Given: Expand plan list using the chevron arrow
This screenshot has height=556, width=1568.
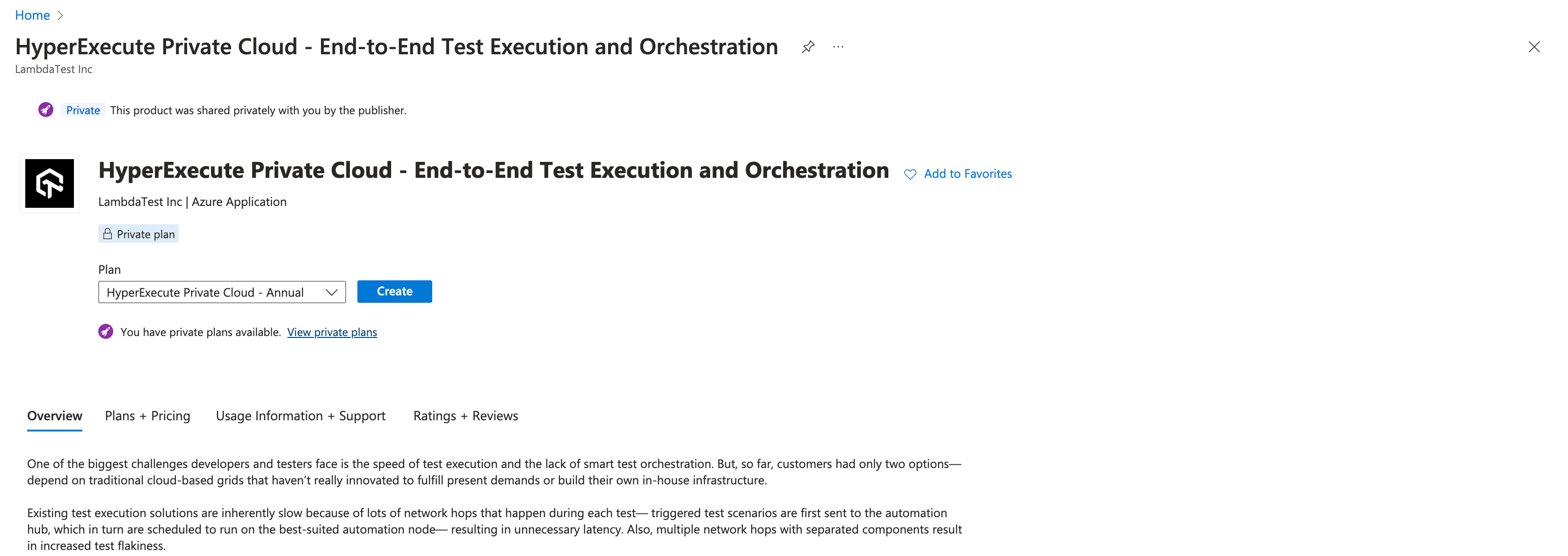Looking at the screenshot, I should 332,293.
